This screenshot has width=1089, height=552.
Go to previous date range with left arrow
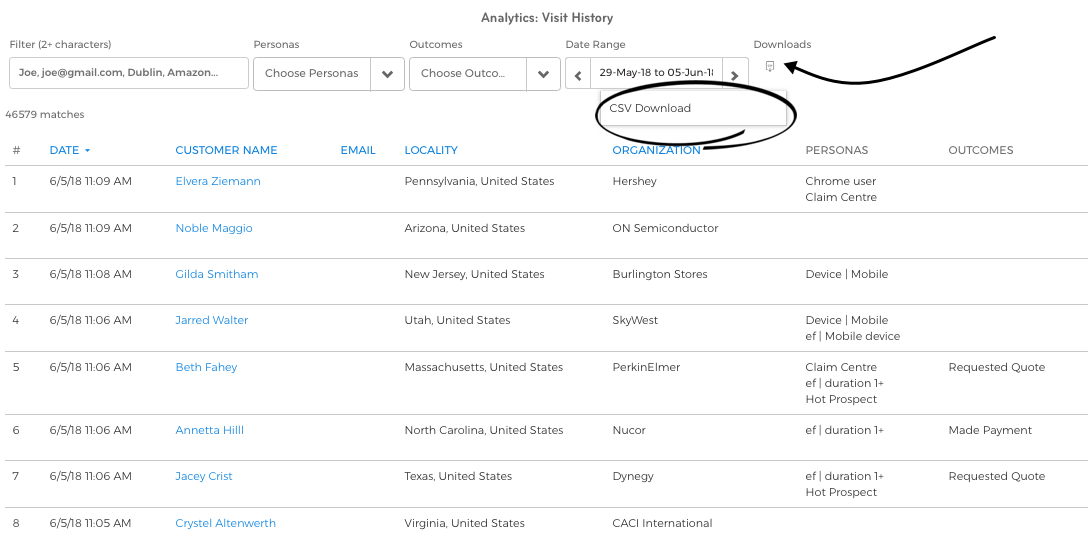(578, 75)
